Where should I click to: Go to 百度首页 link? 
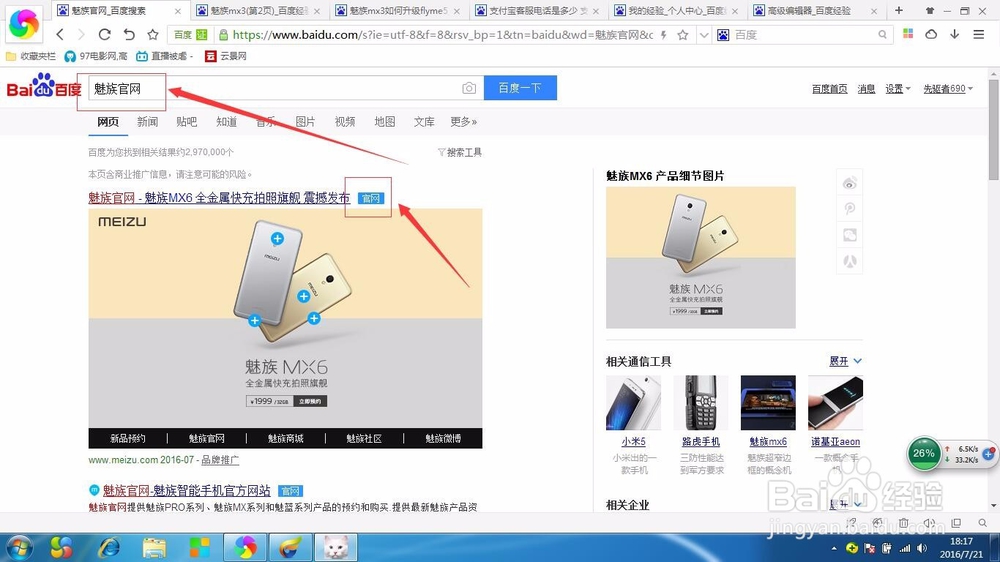pos(829,89)
